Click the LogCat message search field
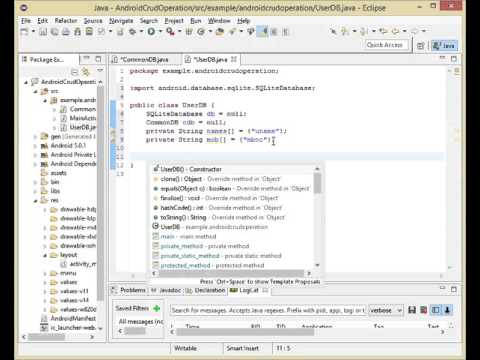480x360 pixels. [x=268, y=310]
